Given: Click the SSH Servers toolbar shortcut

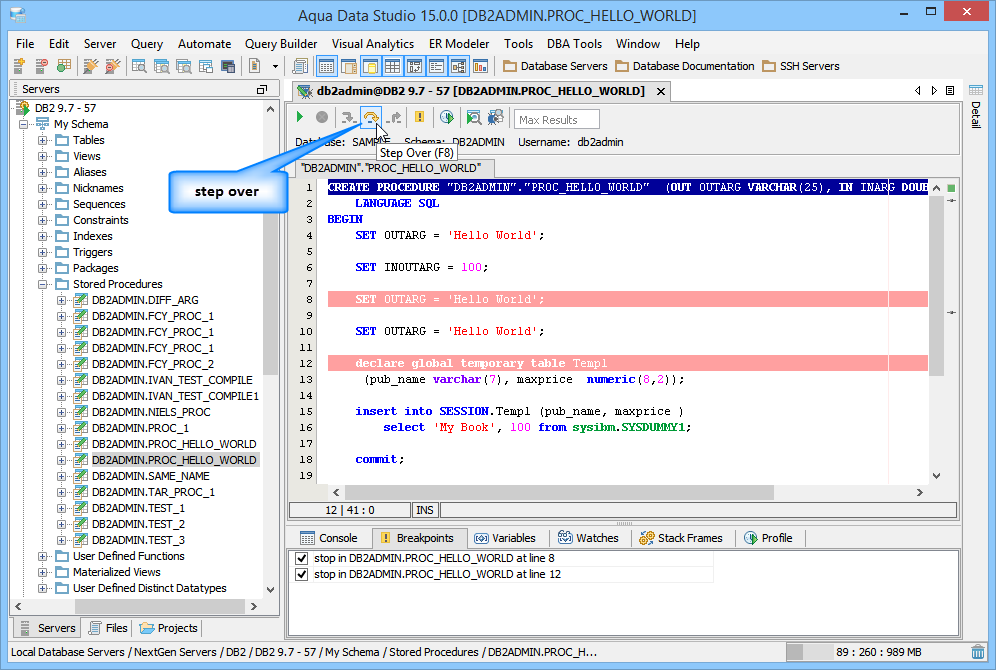Looking at the screenshot, I should click(800, 66).
